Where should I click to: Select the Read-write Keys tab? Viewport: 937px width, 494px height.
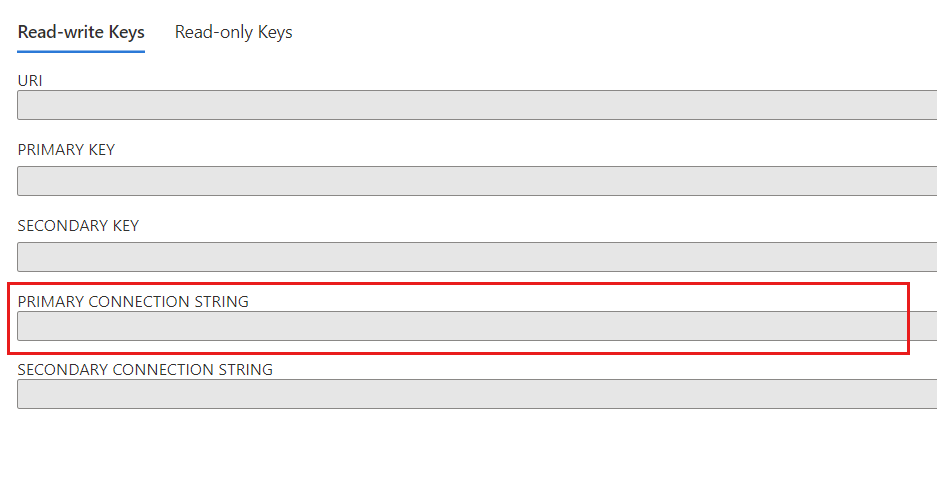pos(81,32)
